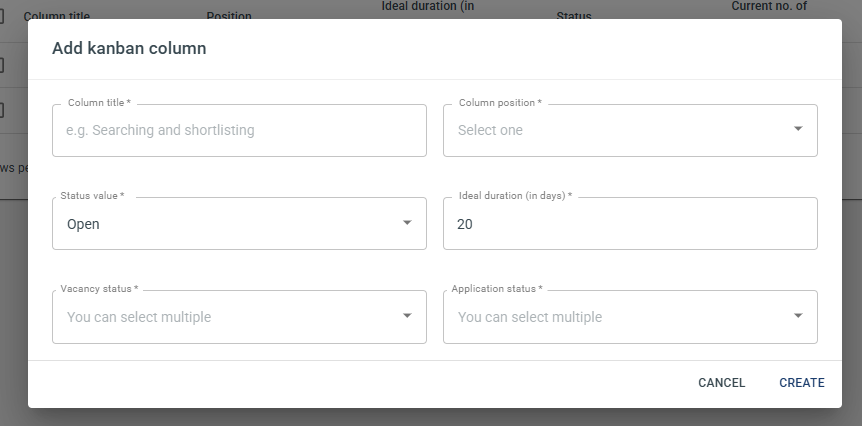The width and height of the screenshot is (862, 426).
Task: Click the Column title input field
Action: (x=239, y=130)
